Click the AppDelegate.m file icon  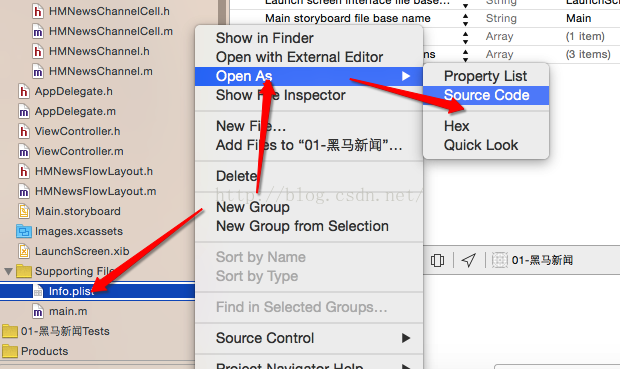pos(24,112)
